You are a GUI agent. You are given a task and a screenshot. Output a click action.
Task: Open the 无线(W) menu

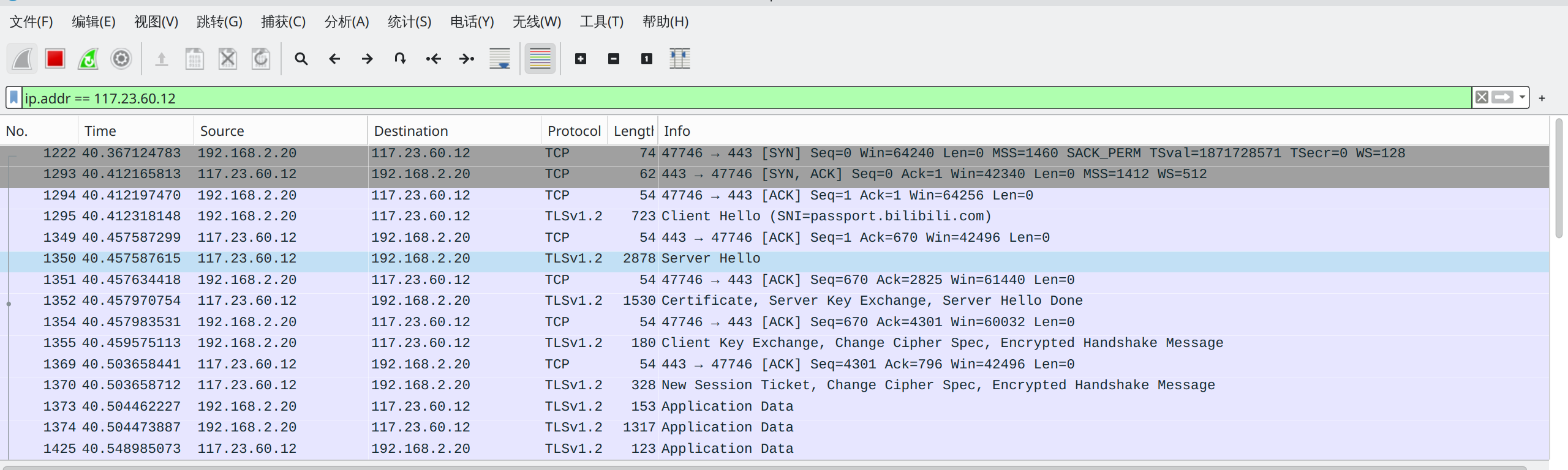(537, 22)
